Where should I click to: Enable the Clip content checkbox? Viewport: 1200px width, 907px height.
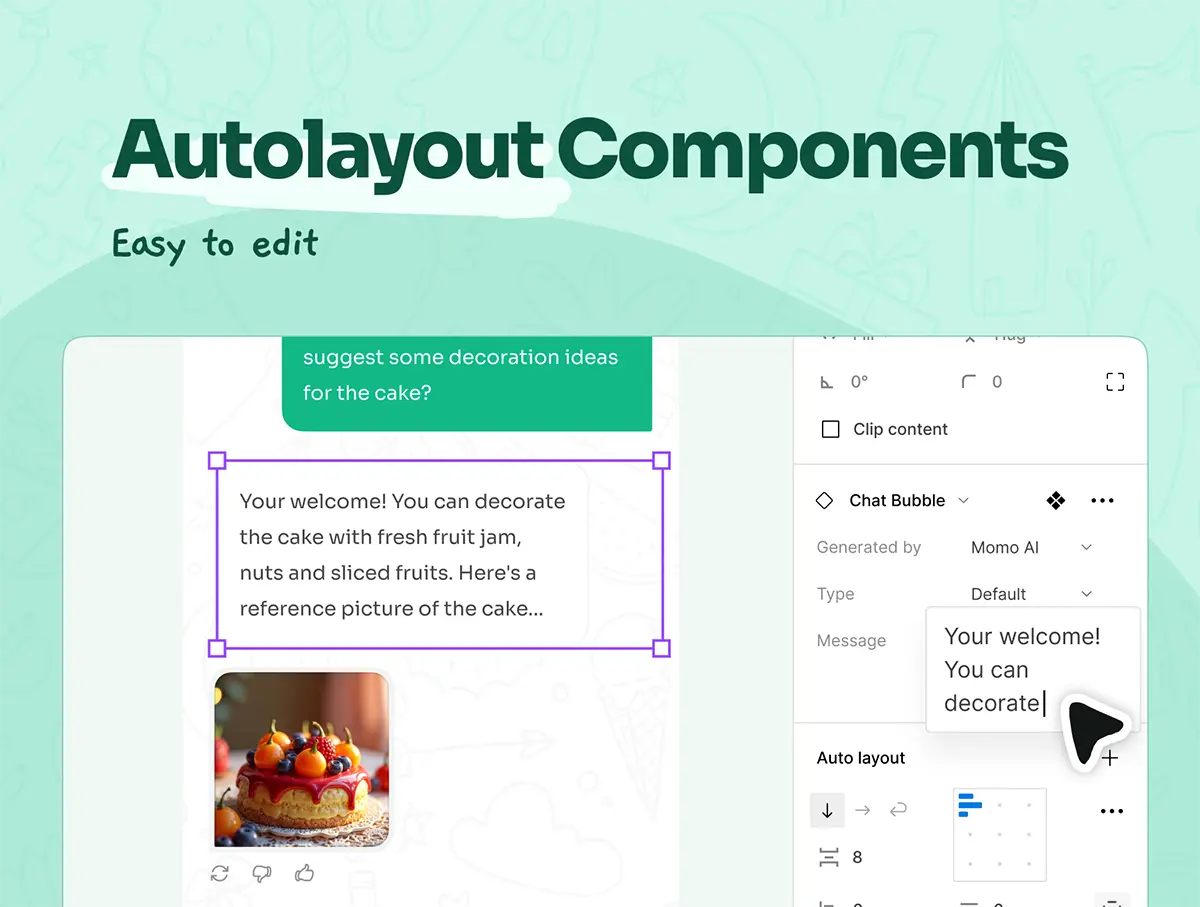[830, 429]
